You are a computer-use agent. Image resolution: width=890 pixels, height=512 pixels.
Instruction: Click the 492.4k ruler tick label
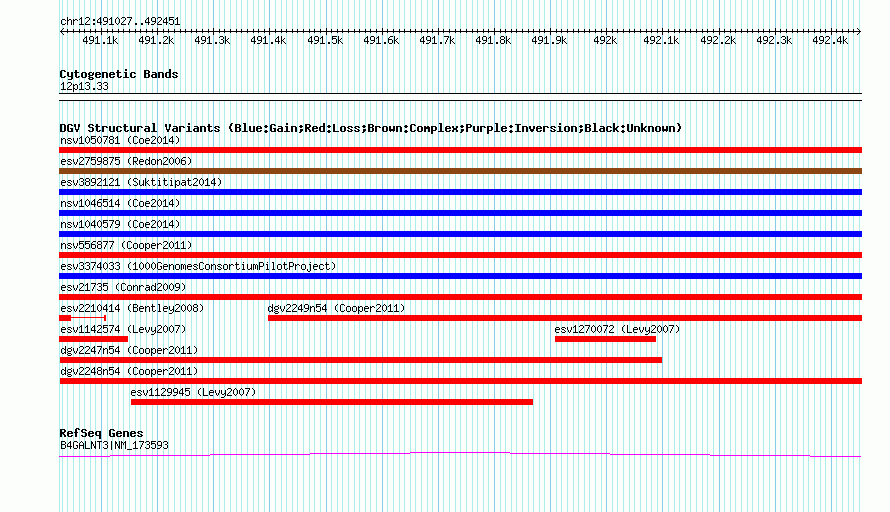(x=830, y=40)
